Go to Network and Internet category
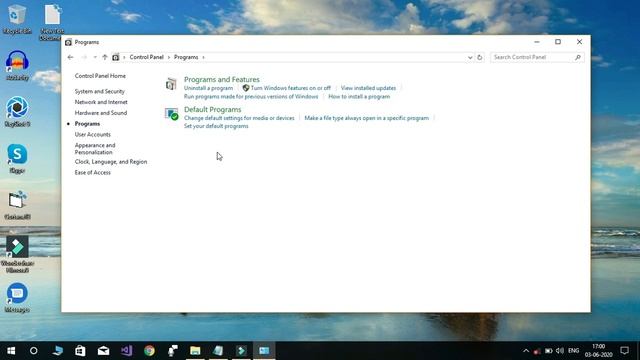This screenshot has width=640, height=360. 101,102
